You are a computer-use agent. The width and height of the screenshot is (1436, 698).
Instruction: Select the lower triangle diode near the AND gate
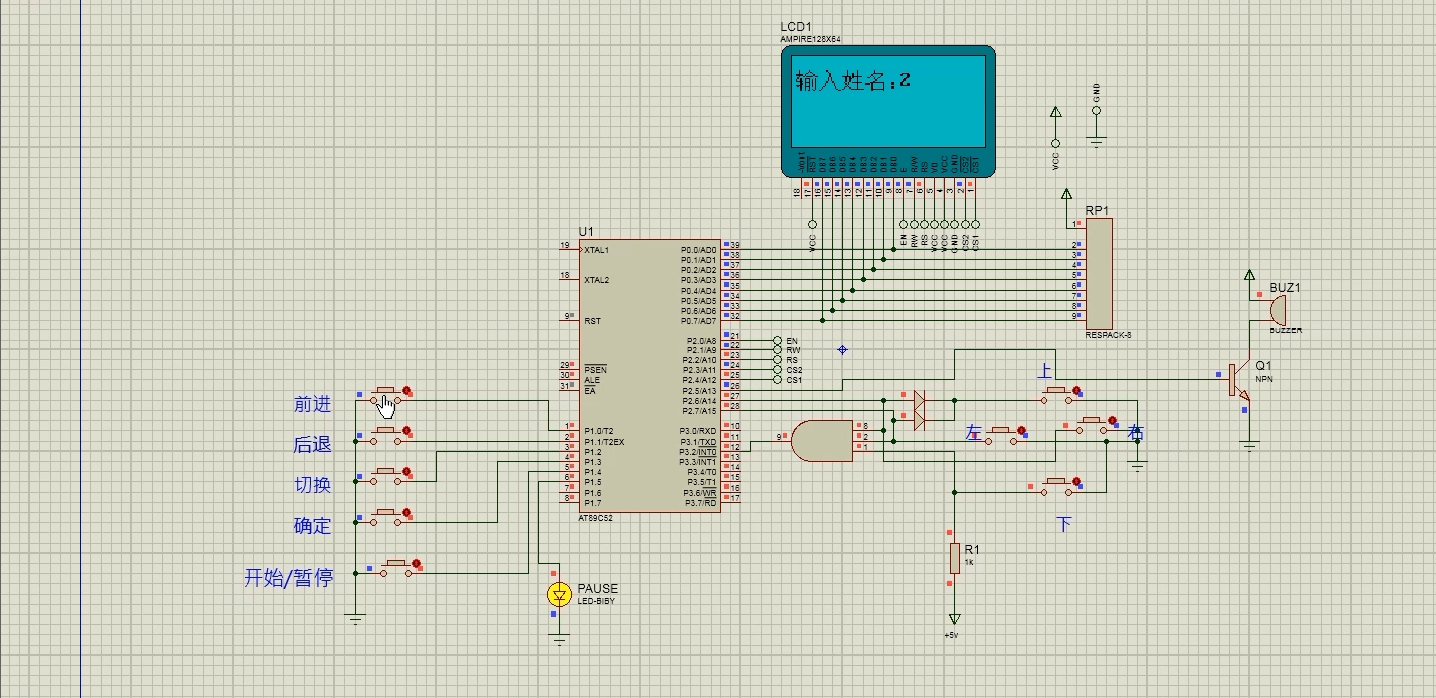click(920, 421)
